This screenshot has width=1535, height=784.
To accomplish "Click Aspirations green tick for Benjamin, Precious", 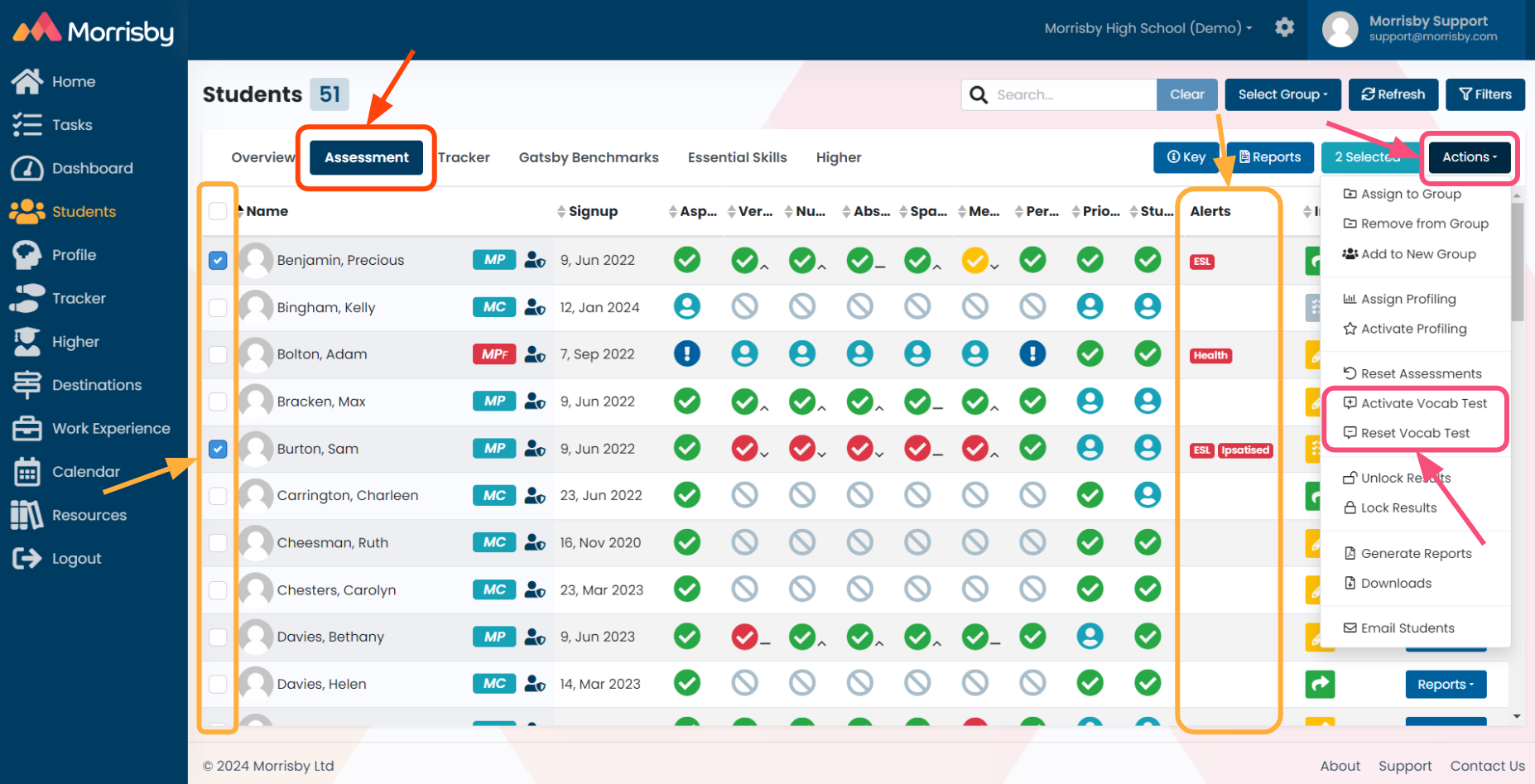I will [686, 260].
